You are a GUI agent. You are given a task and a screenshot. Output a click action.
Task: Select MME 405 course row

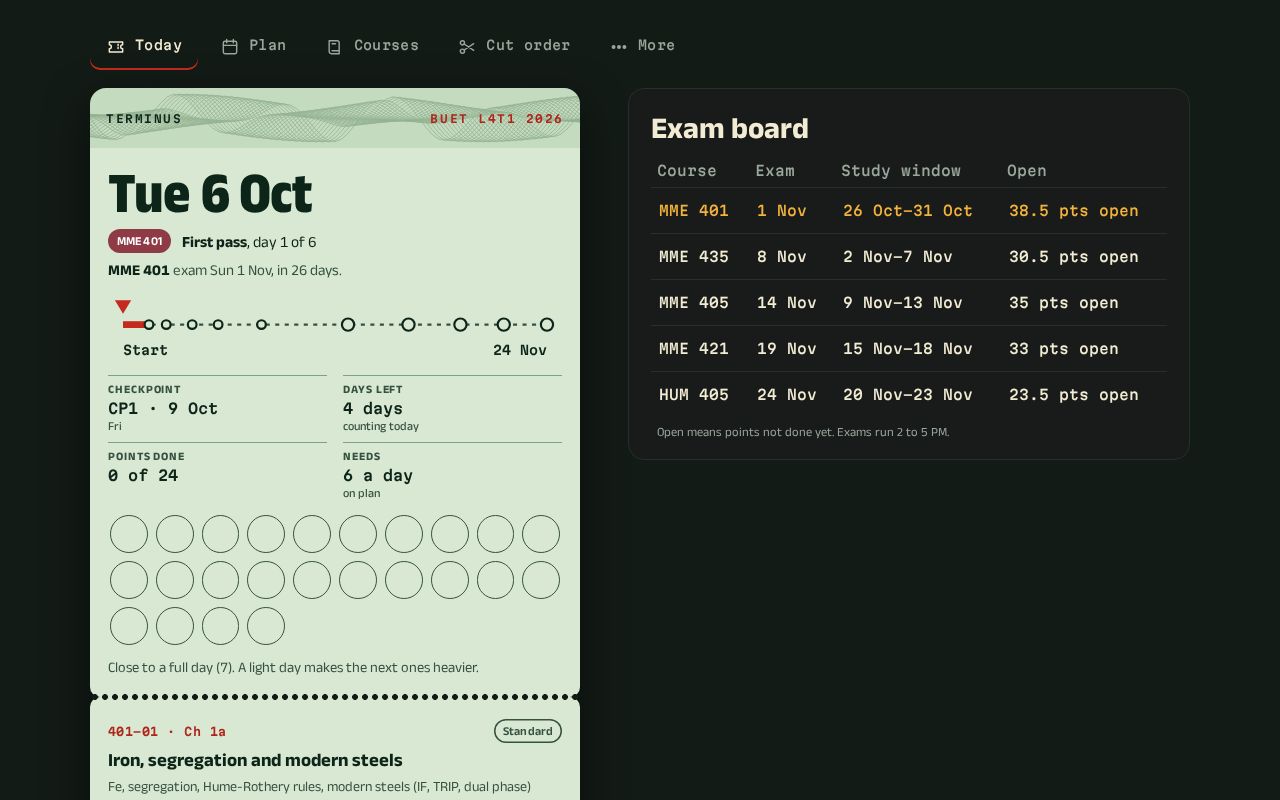click(x=908, y=303)
